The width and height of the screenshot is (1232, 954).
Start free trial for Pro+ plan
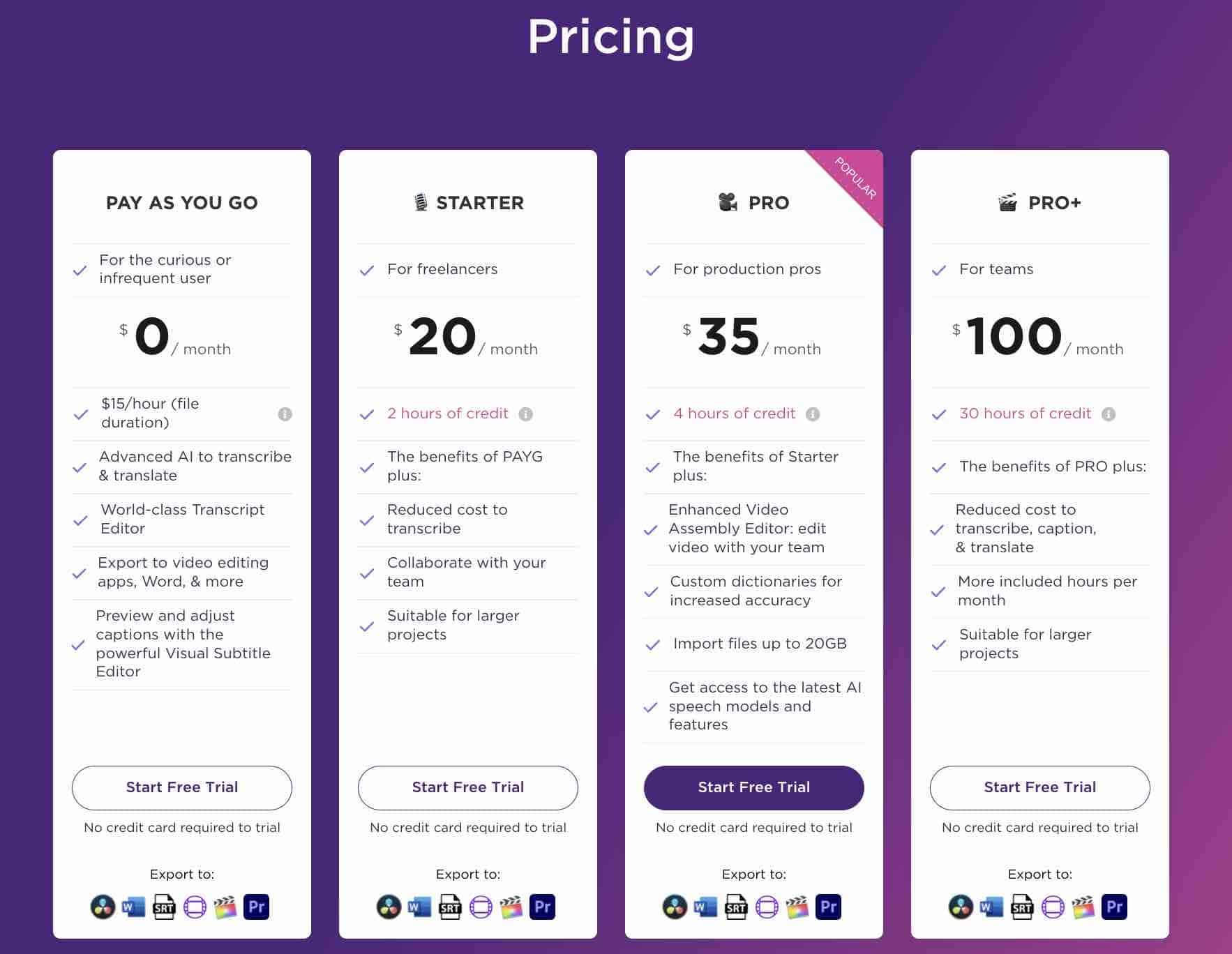tap(1040, 787)
